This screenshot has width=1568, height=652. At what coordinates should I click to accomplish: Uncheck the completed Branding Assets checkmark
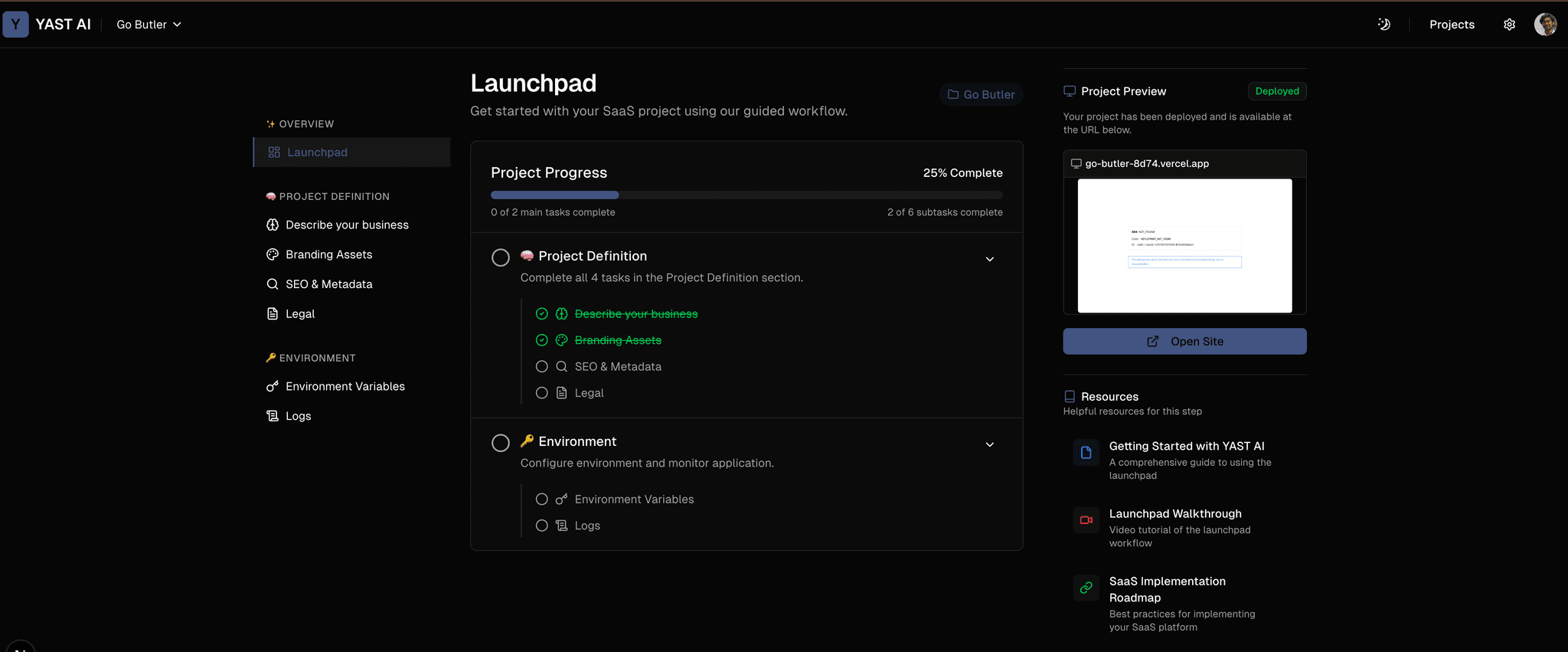click(542, 340)
